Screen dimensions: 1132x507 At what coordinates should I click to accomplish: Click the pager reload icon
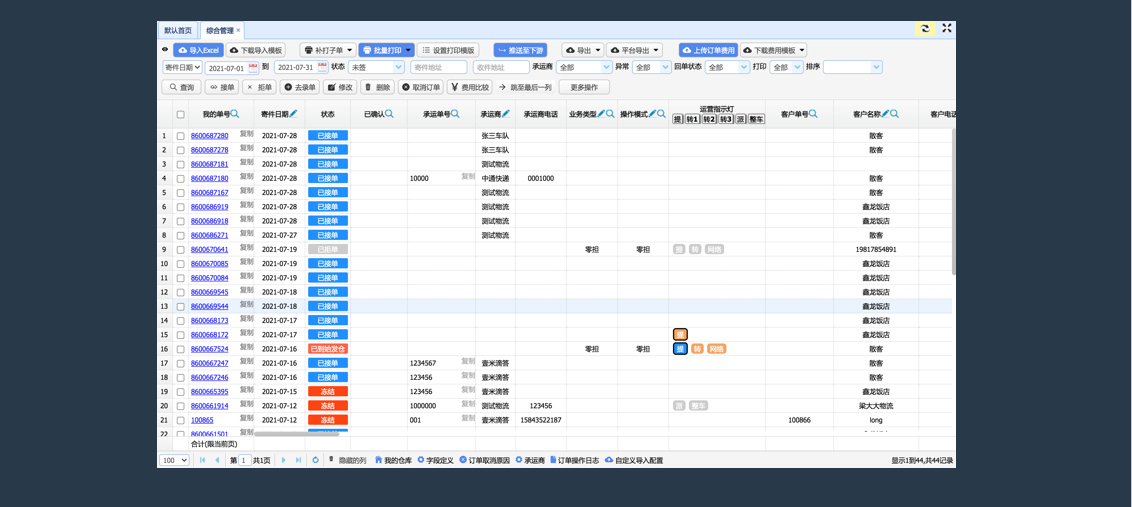pyautogui.click(x=315, y=460)
